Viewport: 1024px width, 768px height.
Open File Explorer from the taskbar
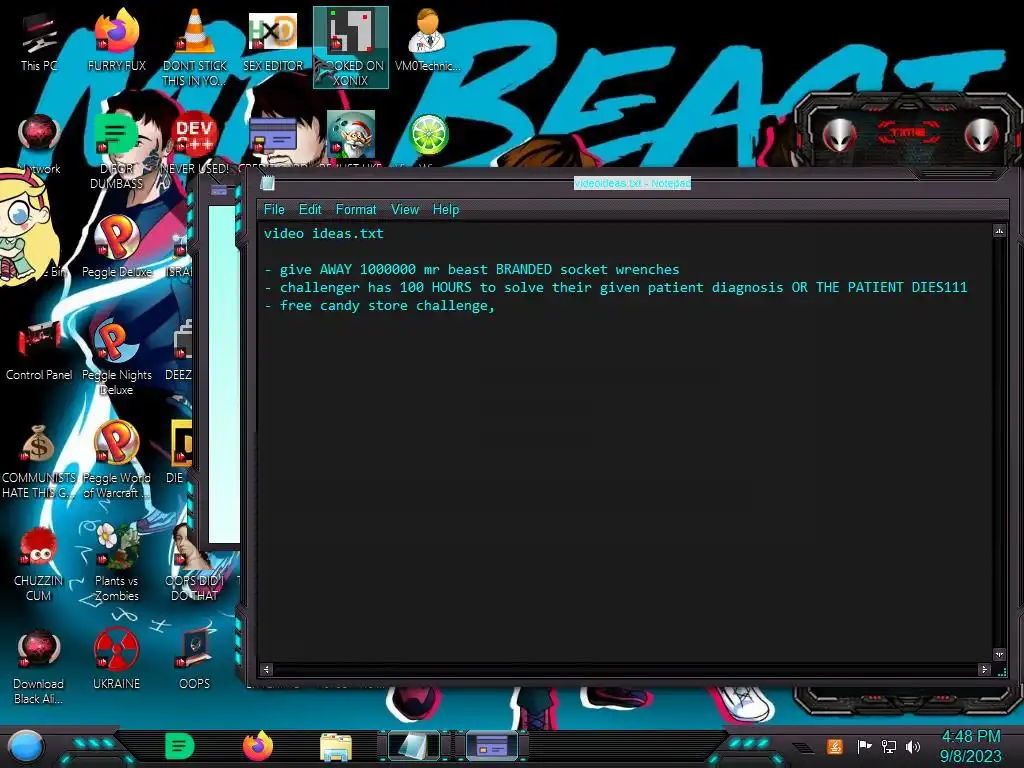(x=336, y=747)
